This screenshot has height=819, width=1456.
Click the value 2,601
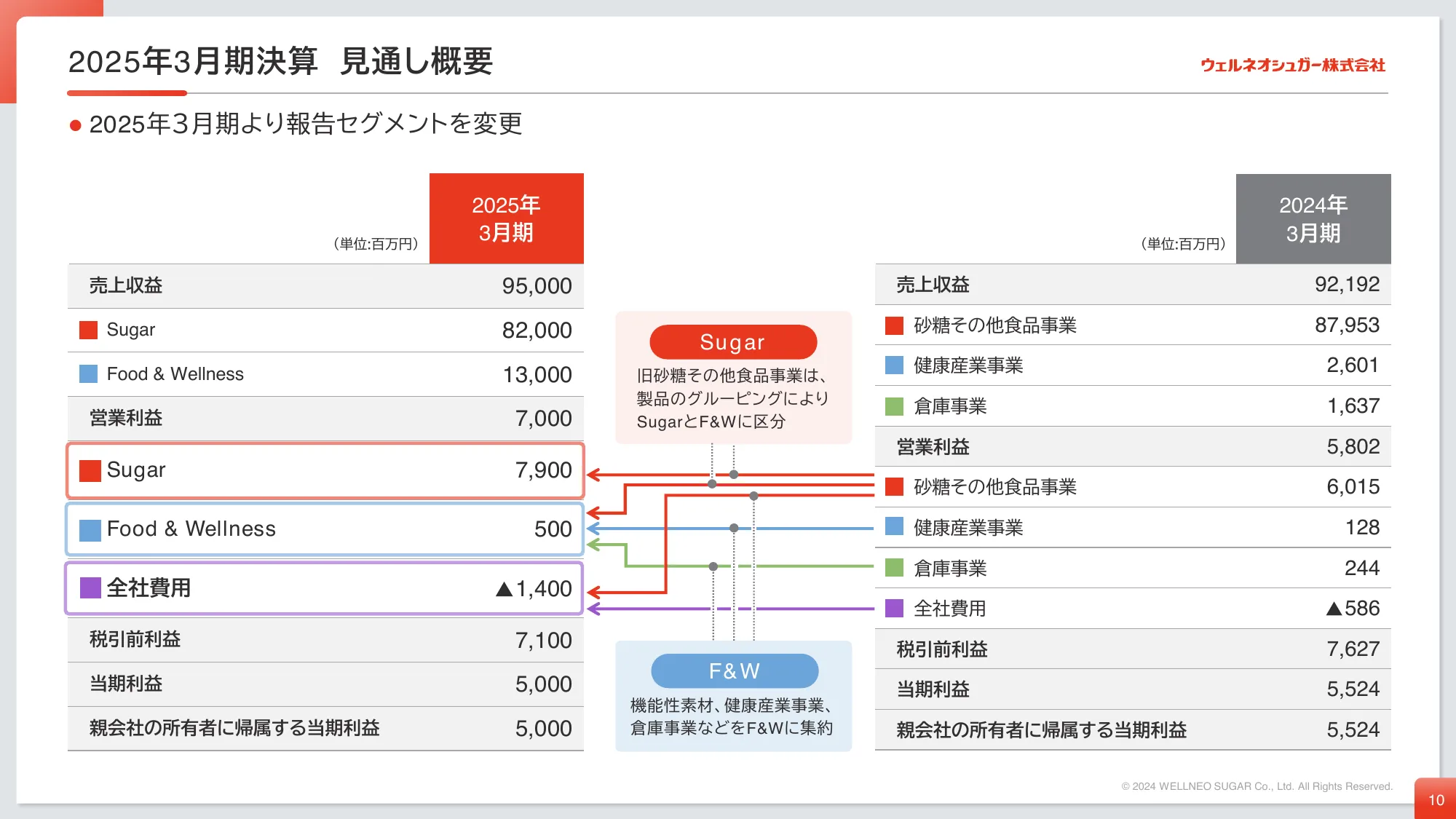point(1353,365)
